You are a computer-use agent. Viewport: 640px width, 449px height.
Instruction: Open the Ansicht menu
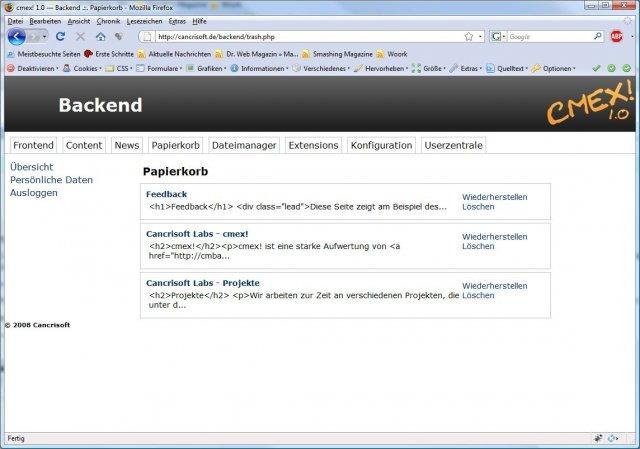[x=79, y=21]
